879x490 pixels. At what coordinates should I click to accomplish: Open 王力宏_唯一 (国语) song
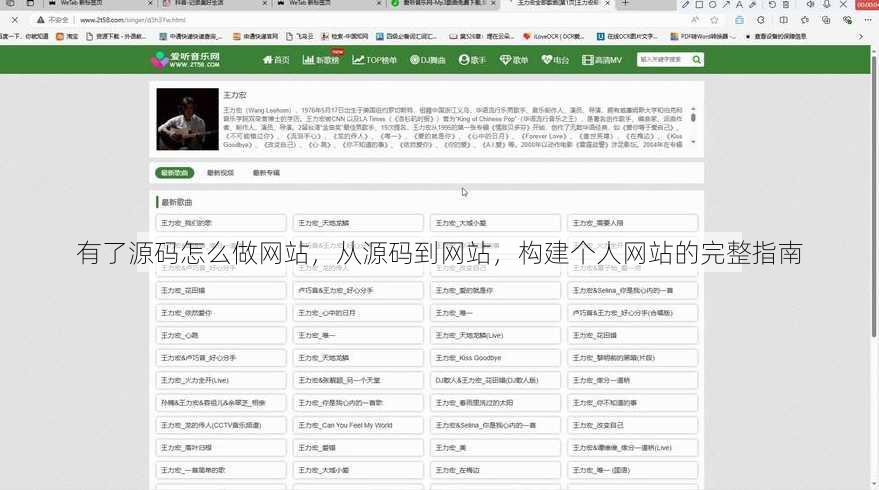(x=632, y=470)
